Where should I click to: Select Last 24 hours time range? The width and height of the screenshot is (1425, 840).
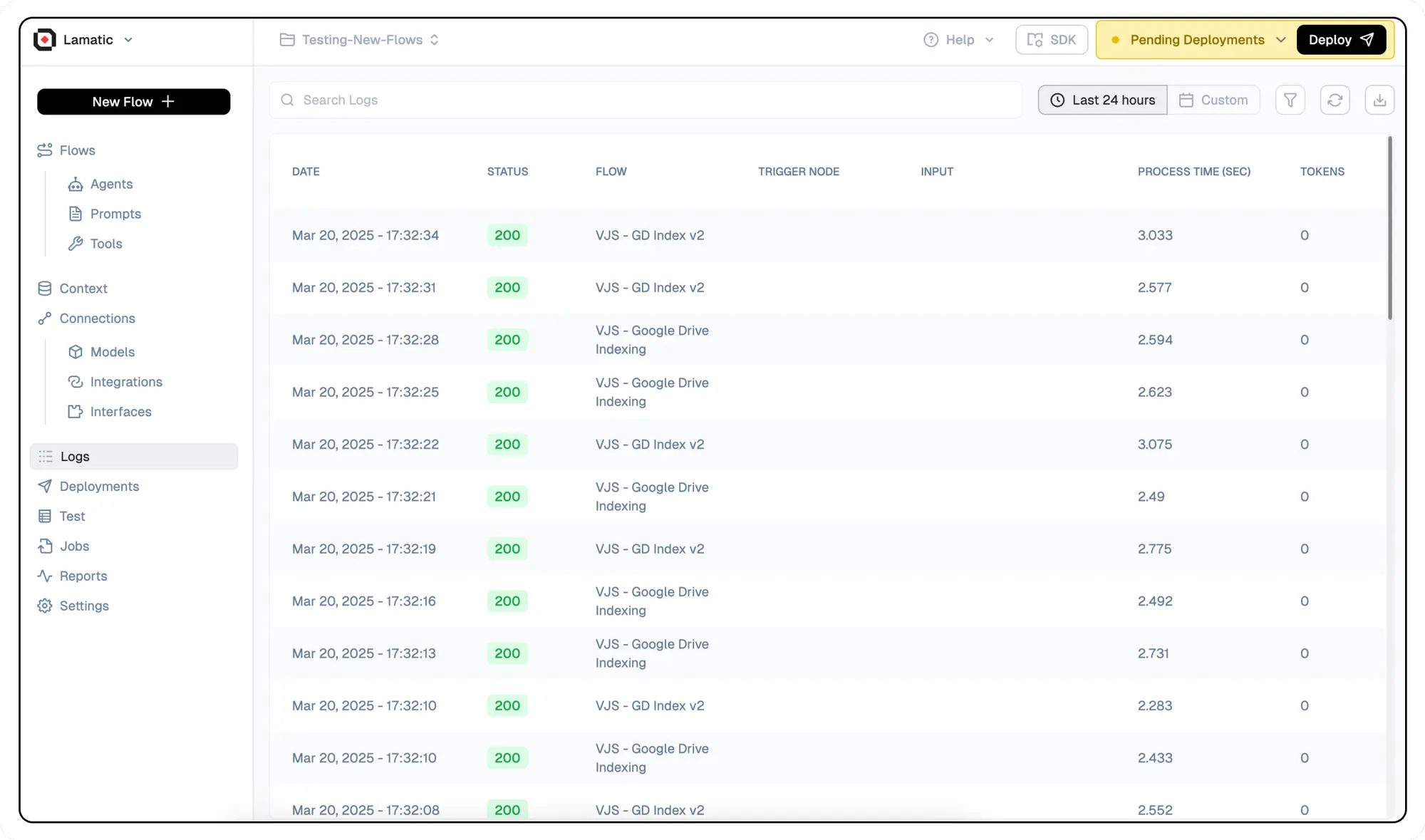point(1102,100)
